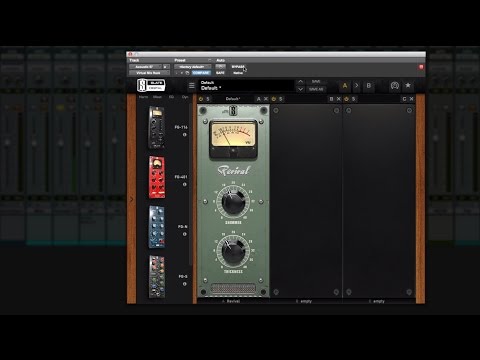
Task: Click the empty label under slot B
Action: tap(306, 301)
